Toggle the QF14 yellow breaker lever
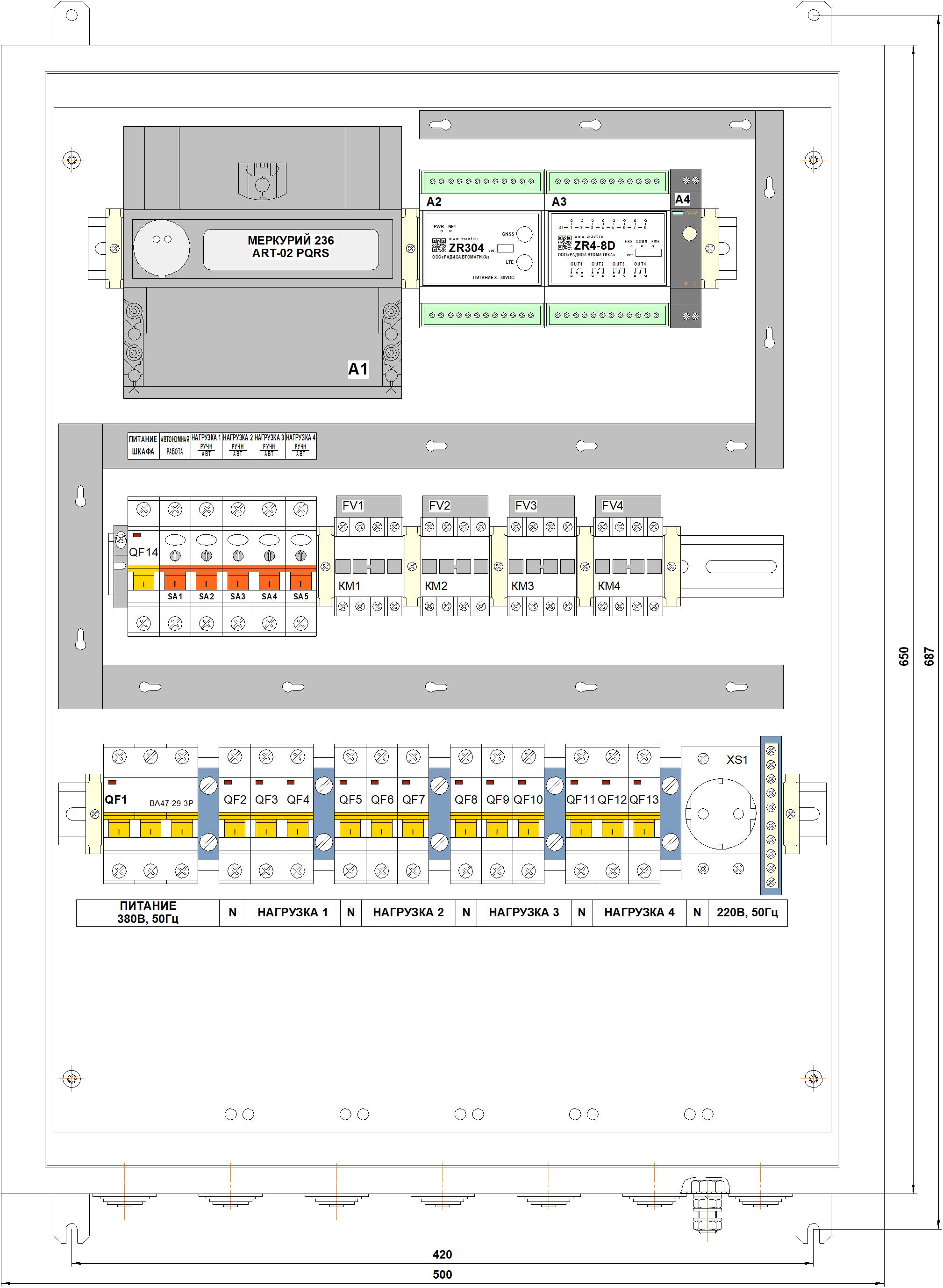Viewport: 943px width, 1288px height. tap(143, 583)
